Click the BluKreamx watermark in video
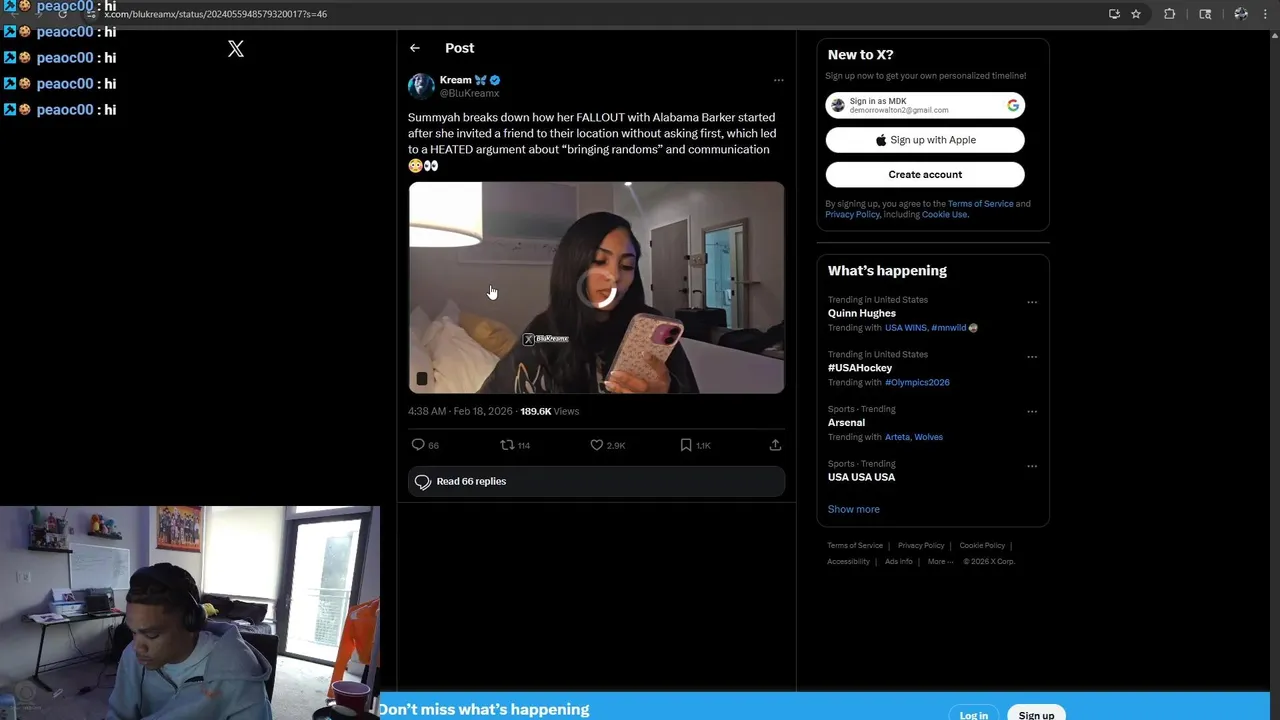 pyautogui.click(x=546, y=339)
